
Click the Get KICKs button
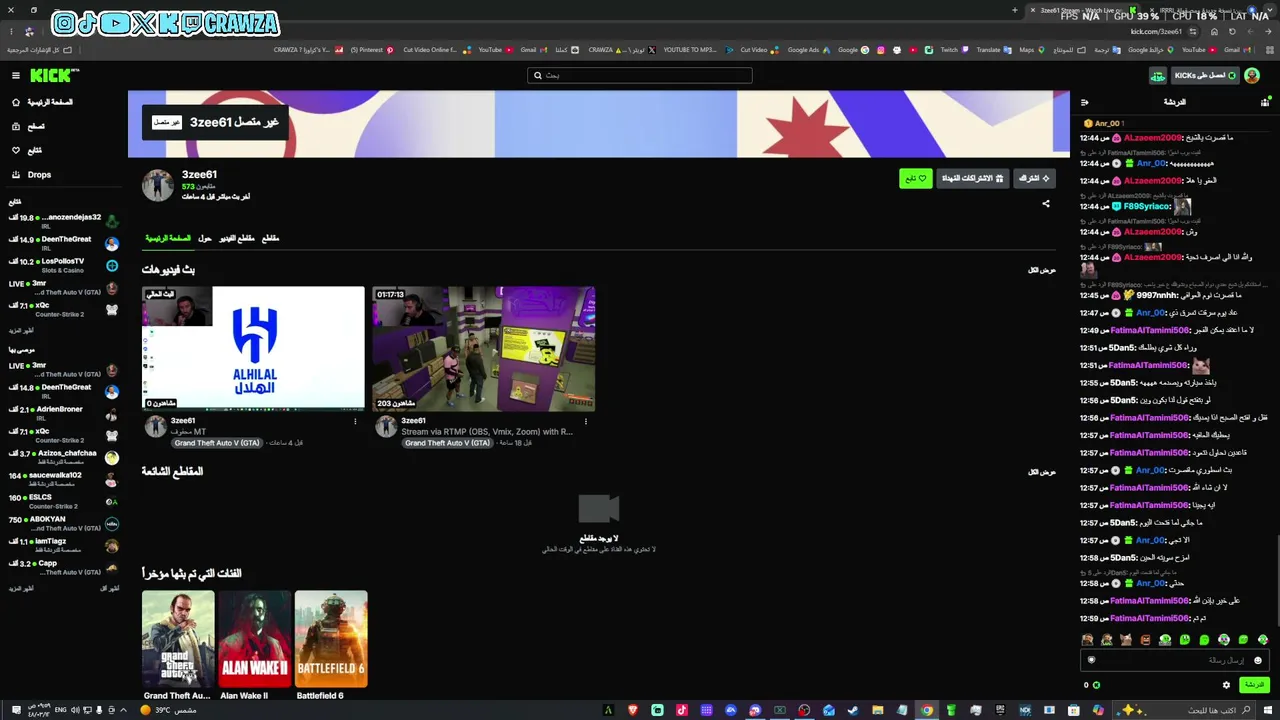(1205, 76)
